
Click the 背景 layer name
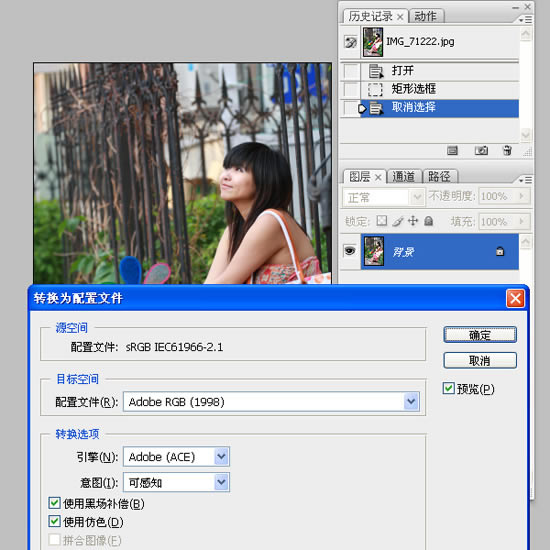coord(403,251)
